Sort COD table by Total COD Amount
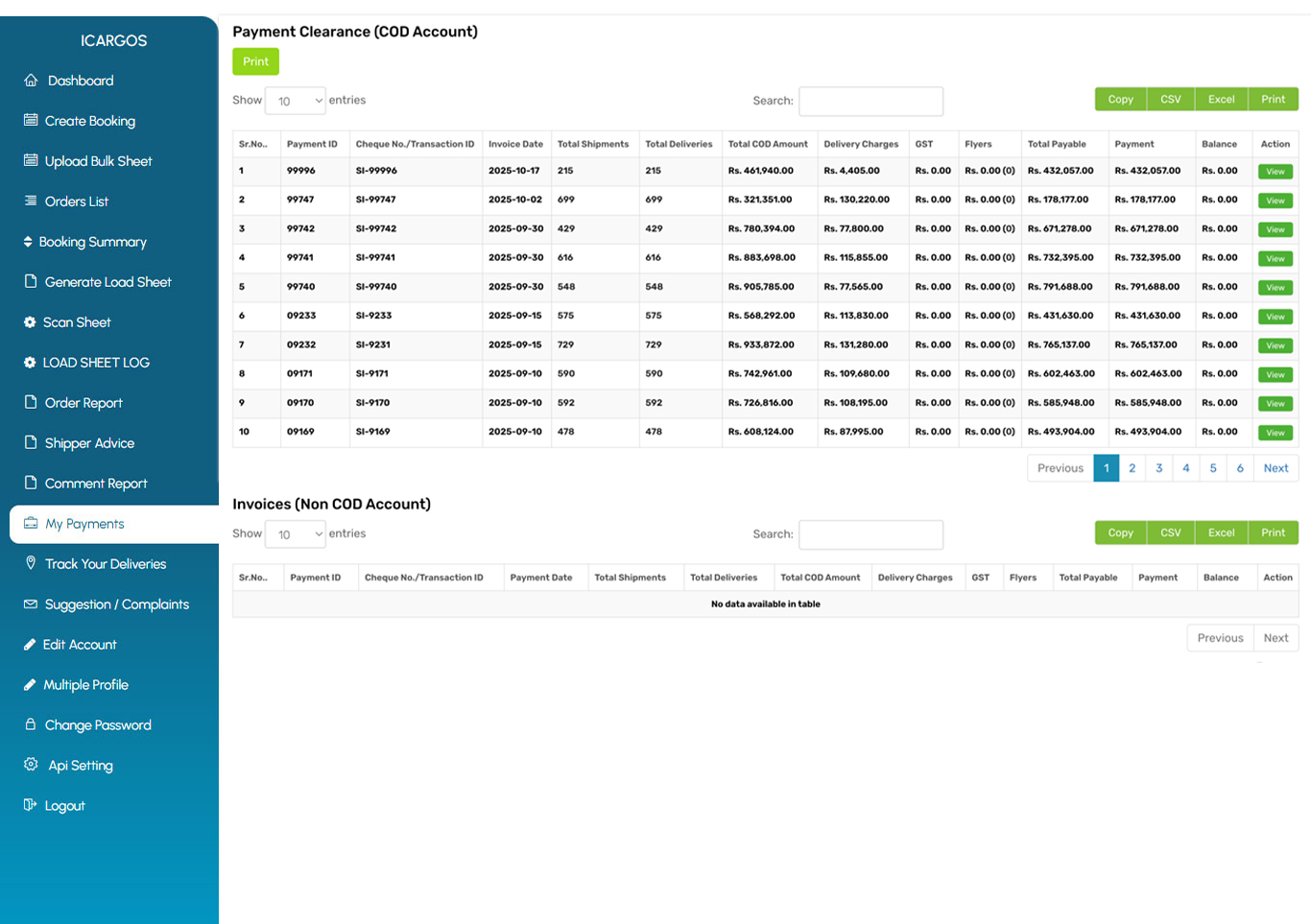The width and height of the screenshot is (1311, 924). 768,144
